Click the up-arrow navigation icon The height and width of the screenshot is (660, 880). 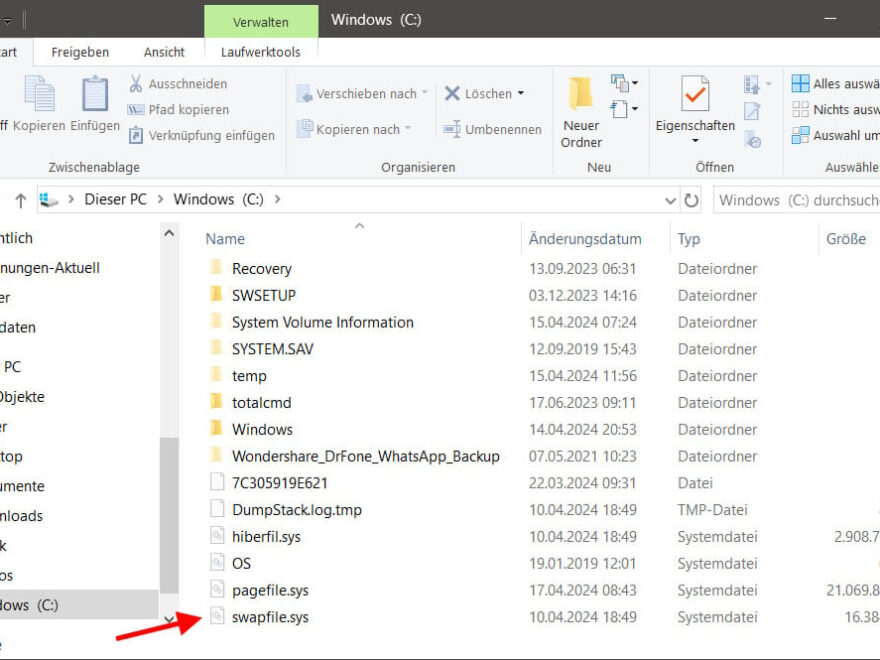tap(20, 201)
